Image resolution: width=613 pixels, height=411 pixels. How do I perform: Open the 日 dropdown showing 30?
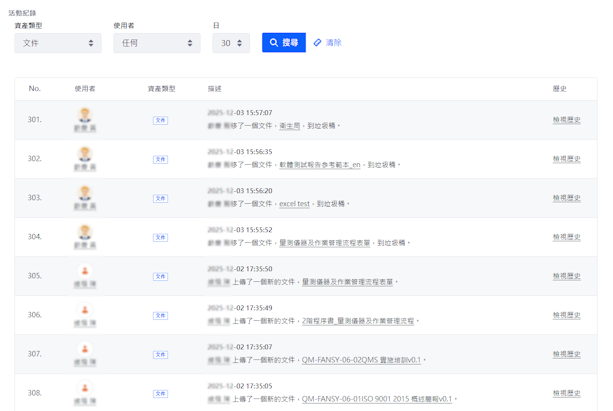coord(231,43)
